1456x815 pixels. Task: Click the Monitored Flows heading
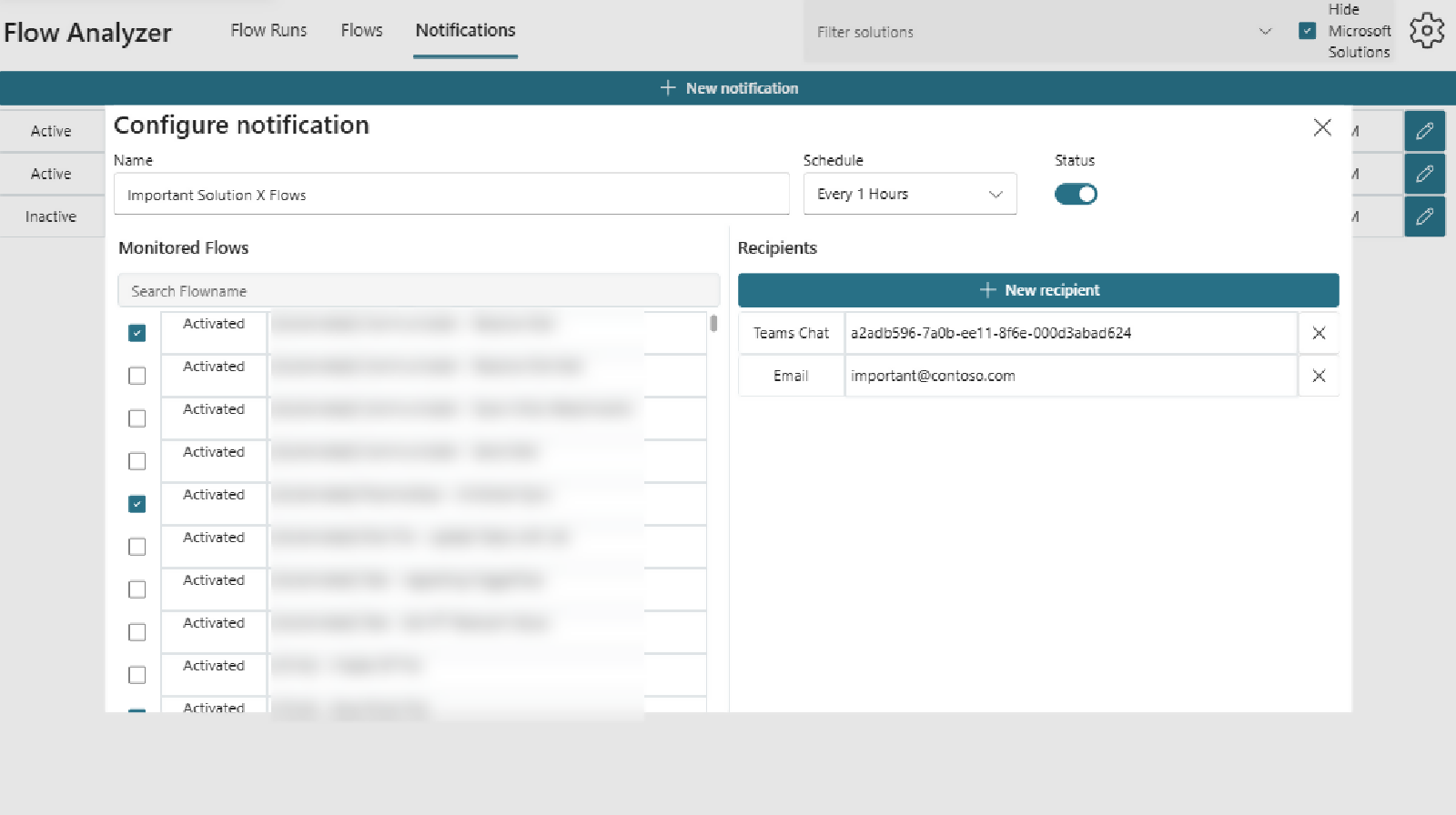183,247
